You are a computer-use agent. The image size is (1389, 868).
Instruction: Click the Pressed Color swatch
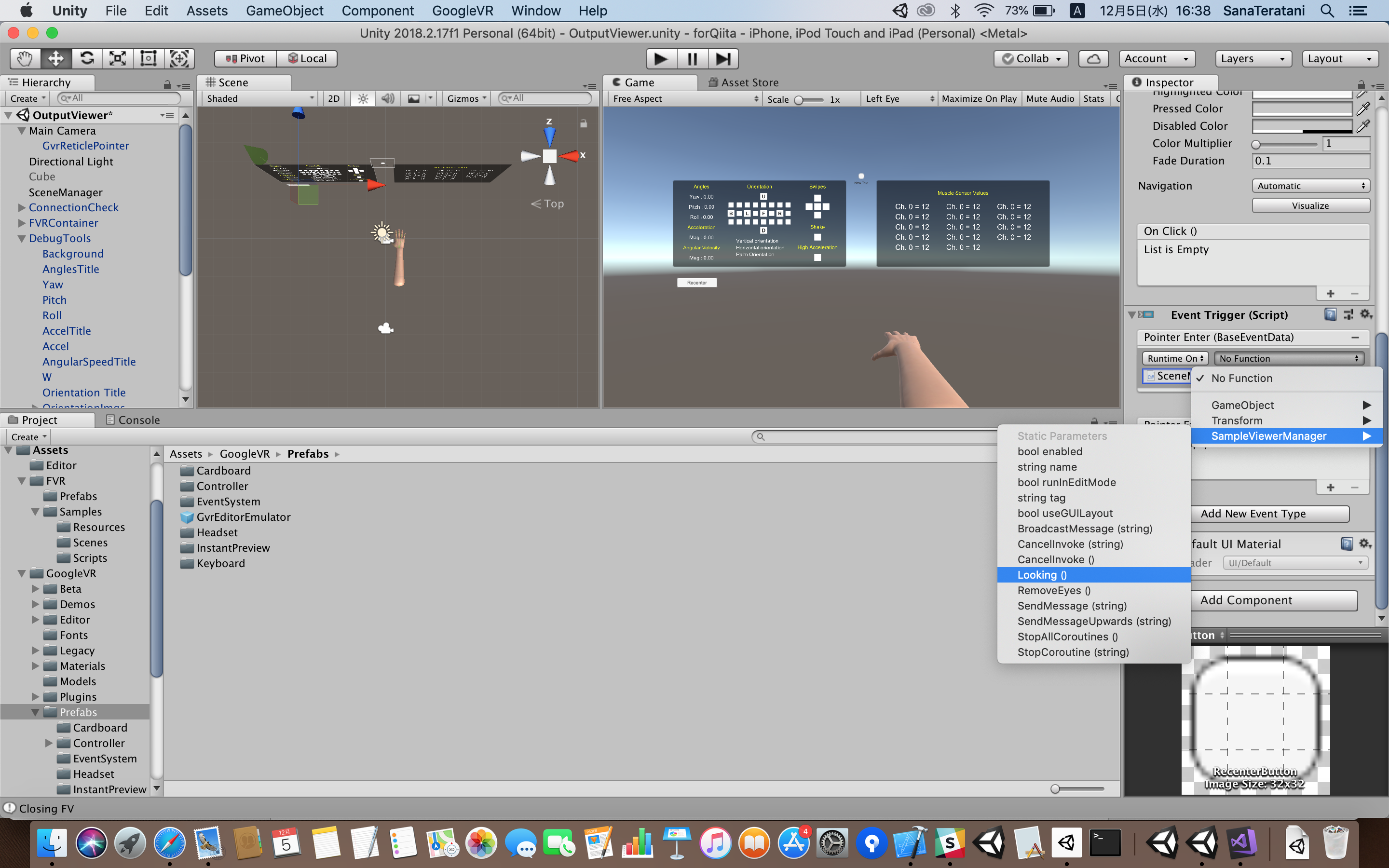[1302, 108]
